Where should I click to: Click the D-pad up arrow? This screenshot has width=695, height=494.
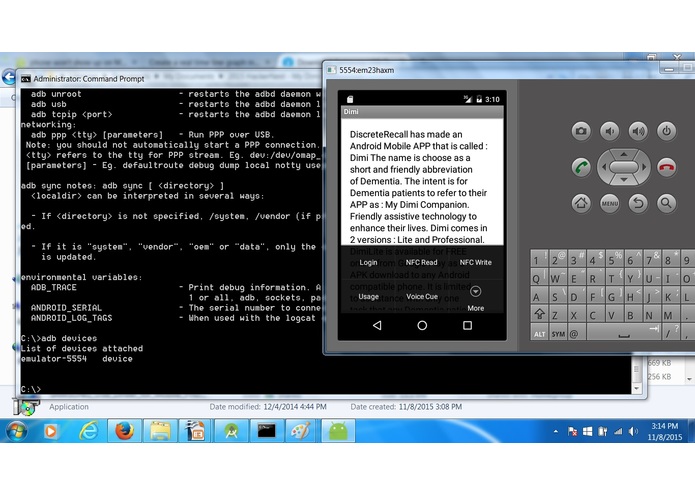pos(624,154)
